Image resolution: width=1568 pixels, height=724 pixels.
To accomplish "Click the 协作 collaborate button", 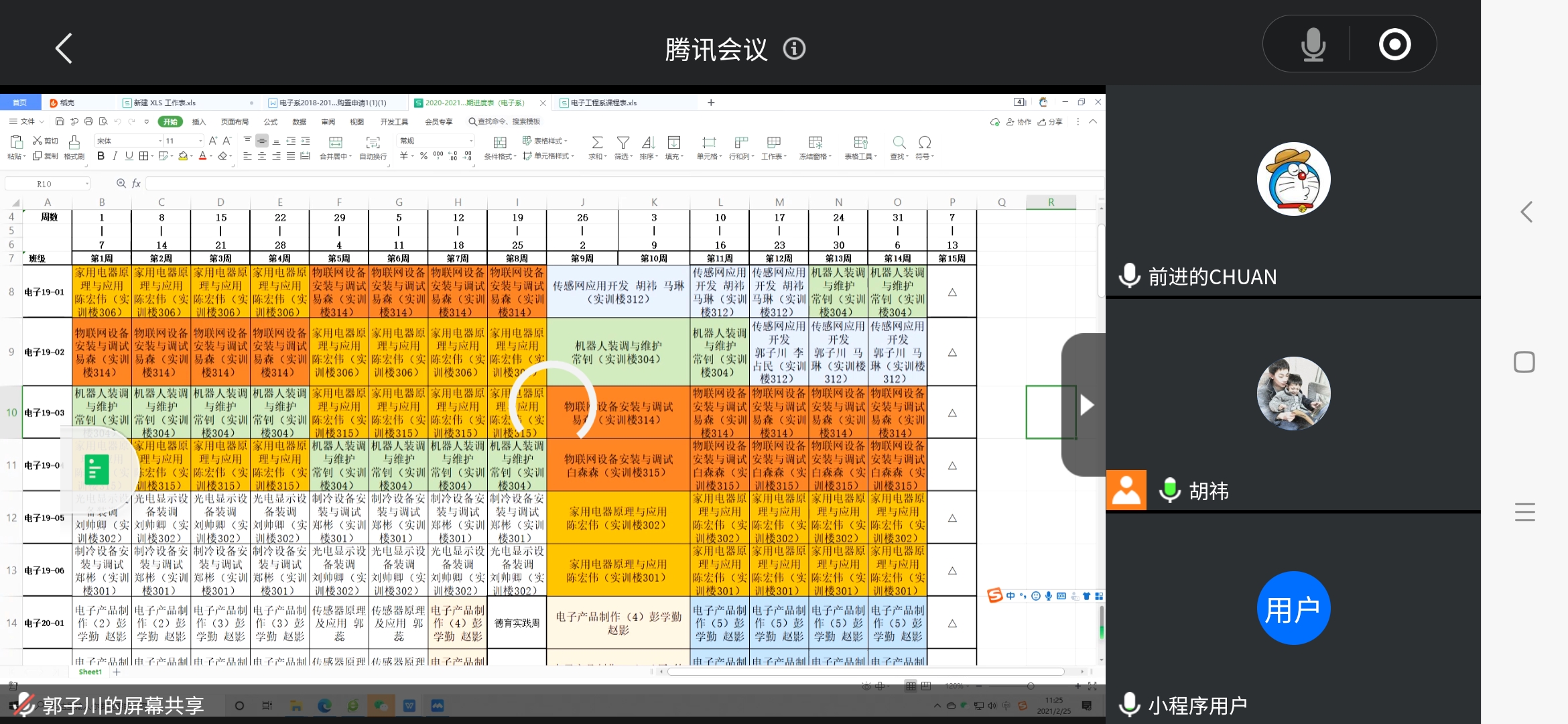I will (1019, 121).
